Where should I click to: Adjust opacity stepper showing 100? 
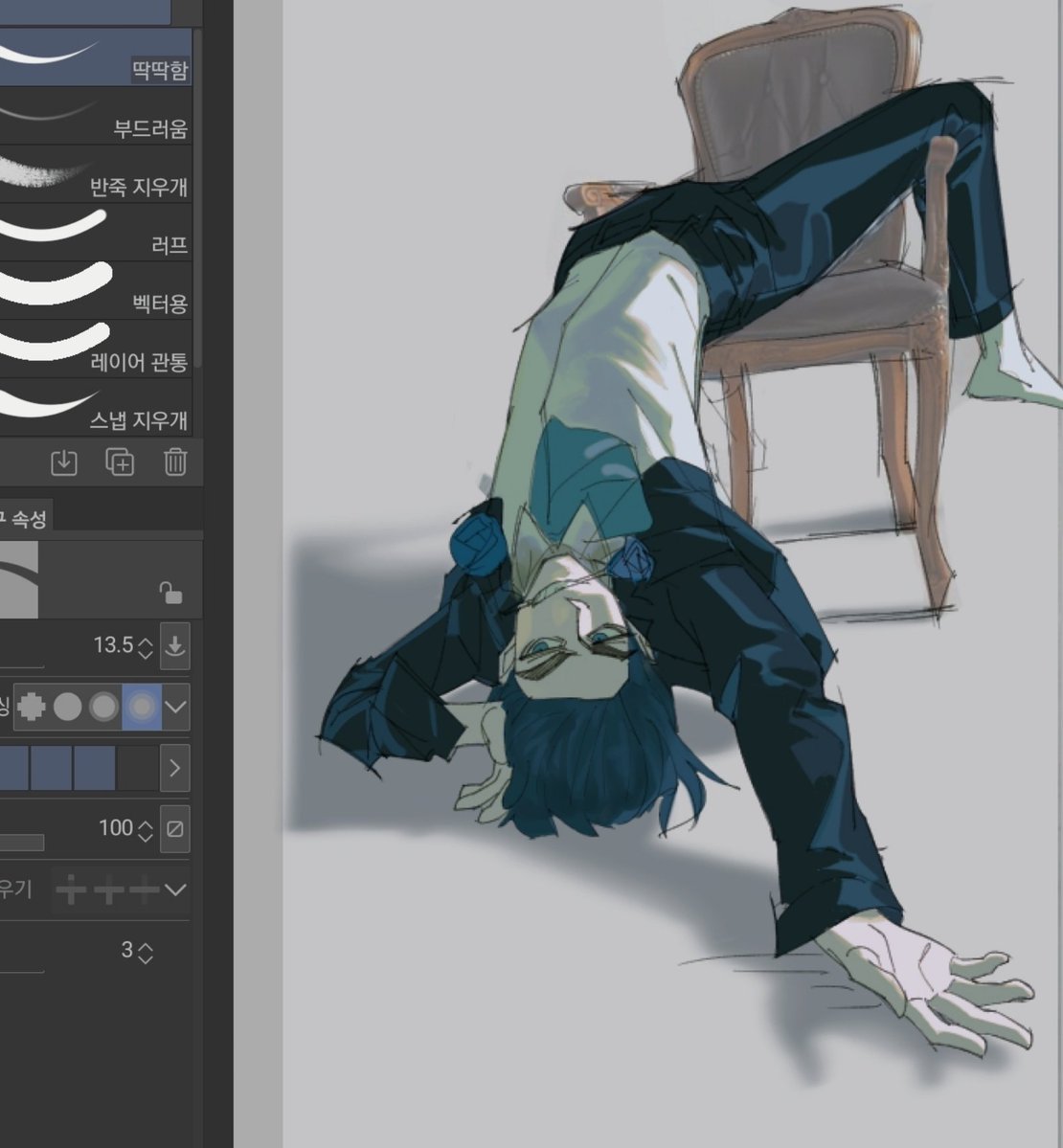(145, 829)
